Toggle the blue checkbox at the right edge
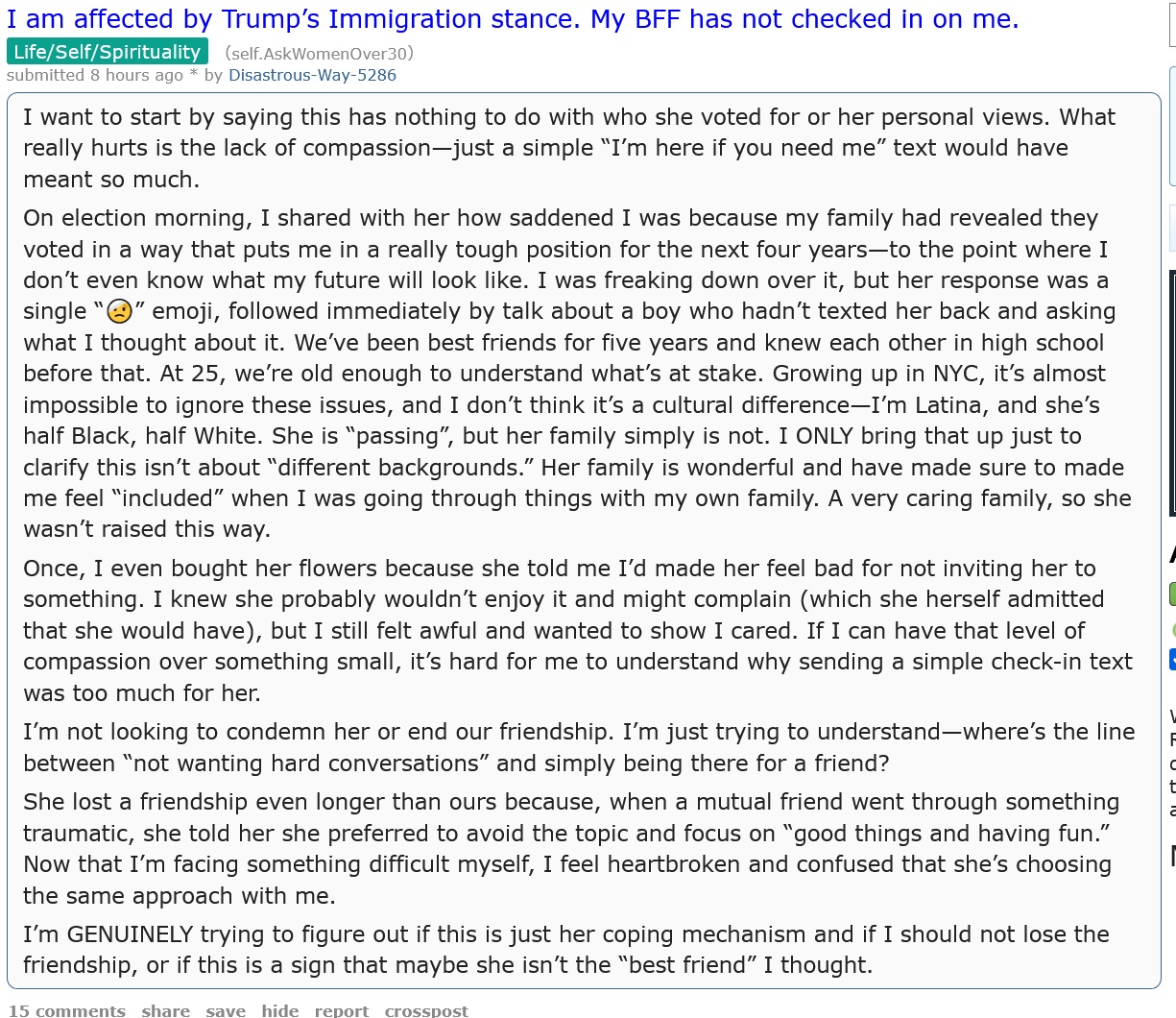This screenshot has height=1018, width=1176. pos(1172,660)
